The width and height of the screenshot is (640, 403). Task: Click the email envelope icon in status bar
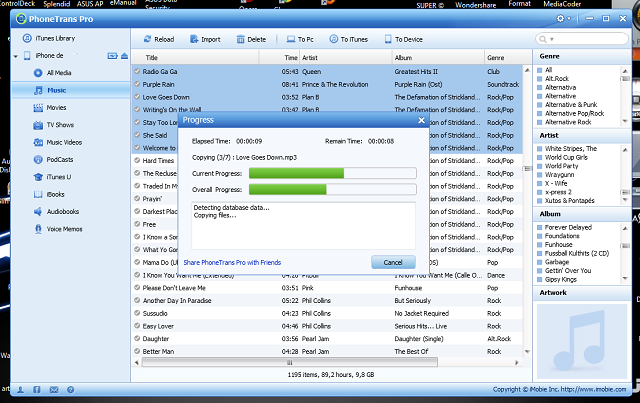click(54, 390)
